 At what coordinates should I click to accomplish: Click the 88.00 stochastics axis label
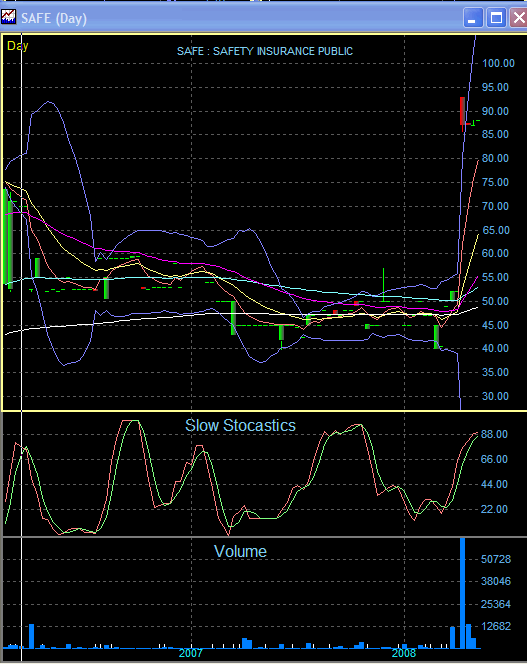(494, 434)
